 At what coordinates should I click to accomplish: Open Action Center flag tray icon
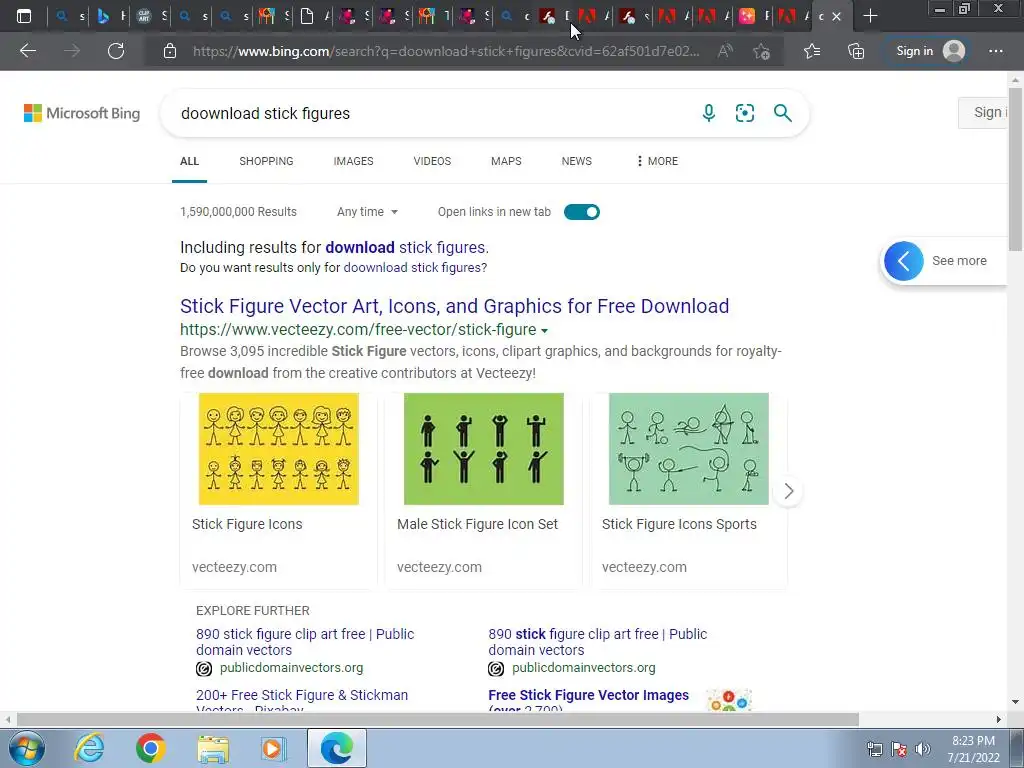click(899, 749)
